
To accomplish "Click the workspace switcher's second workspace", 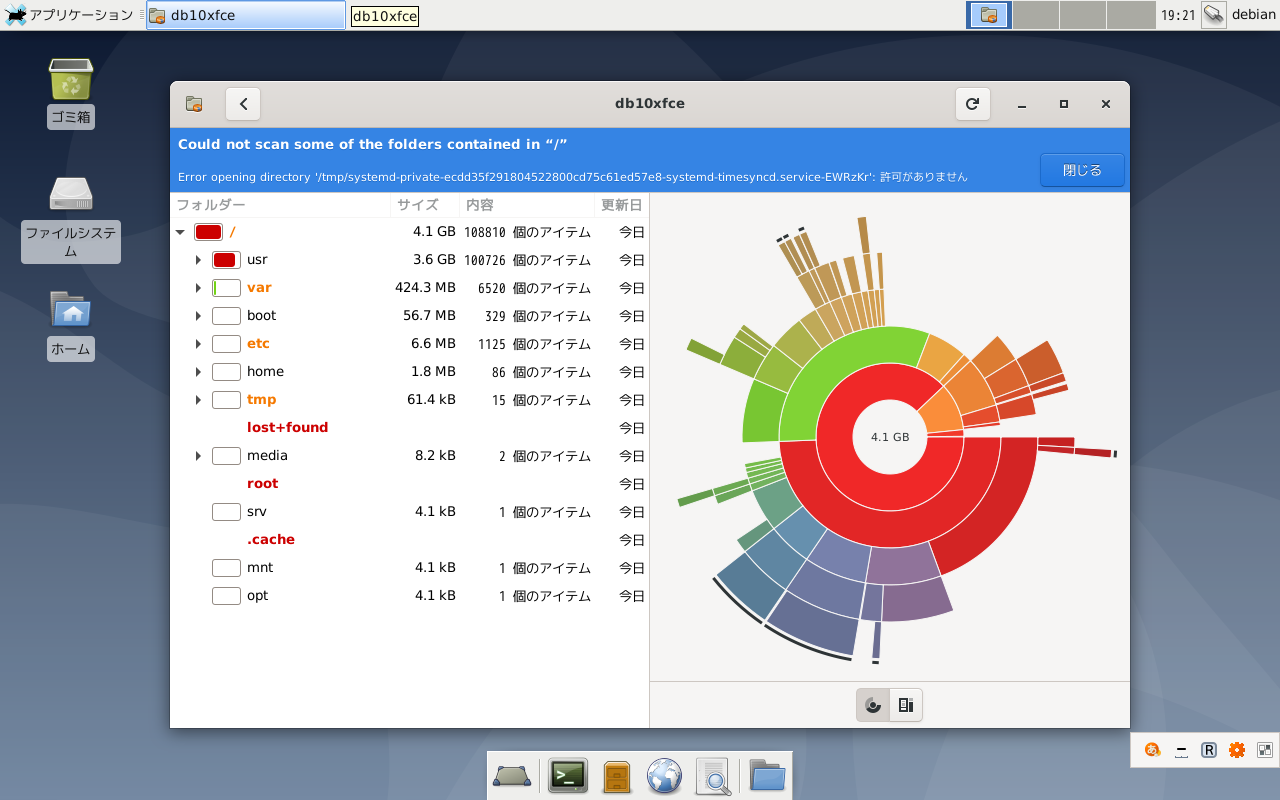I will coord(1036,15).
